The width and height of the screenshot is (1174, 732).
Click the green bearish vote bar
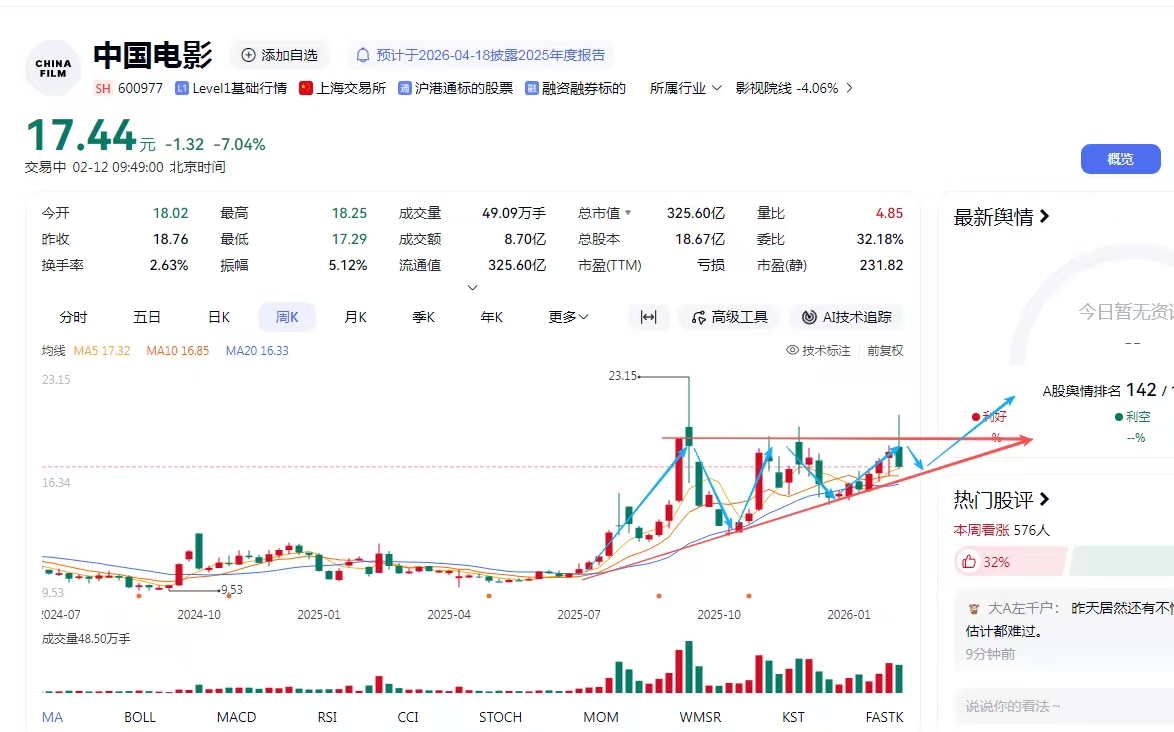[x=1122, y=561]
